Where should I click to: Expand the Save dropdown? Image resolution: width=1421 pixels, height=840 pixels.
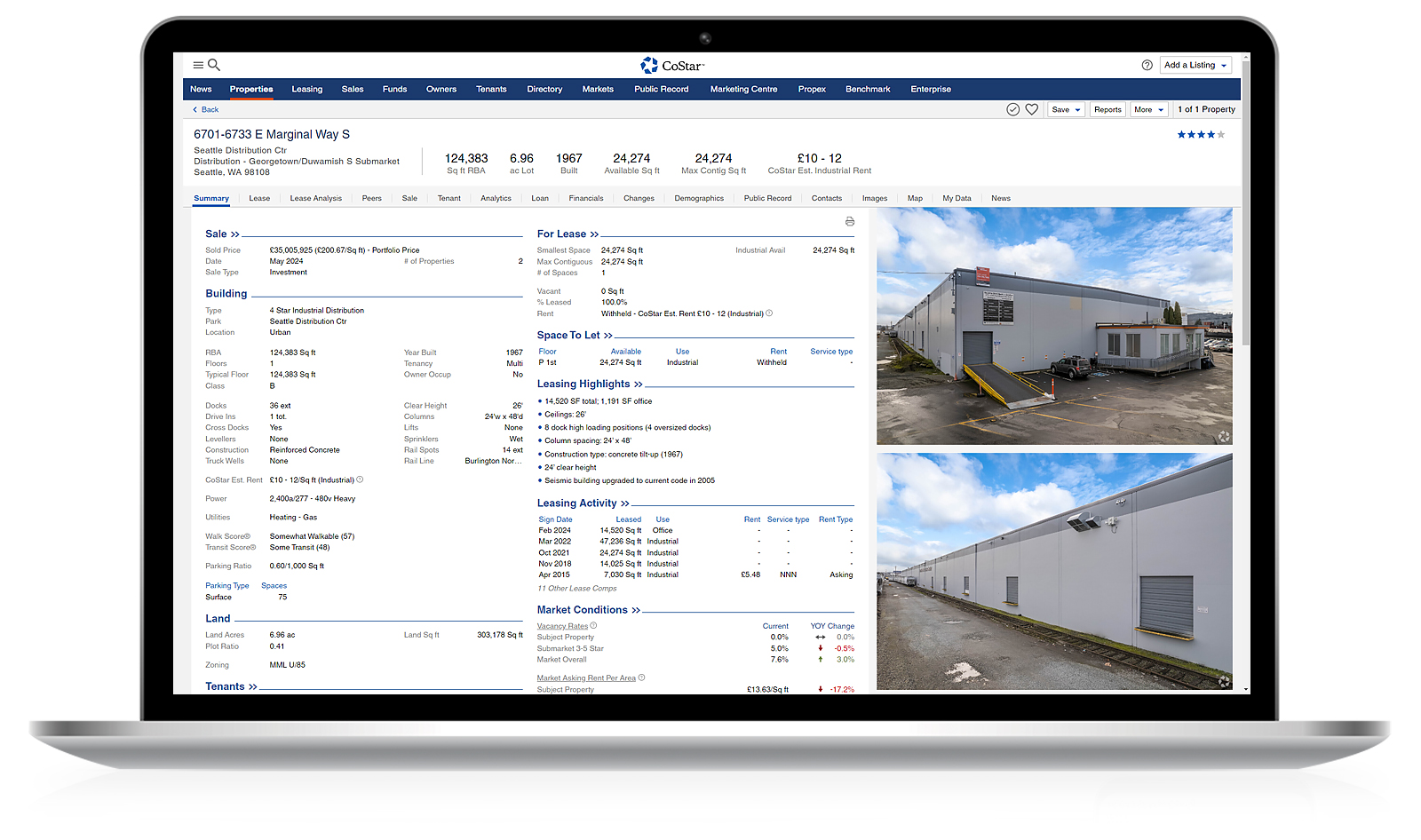coord(1066,110)
